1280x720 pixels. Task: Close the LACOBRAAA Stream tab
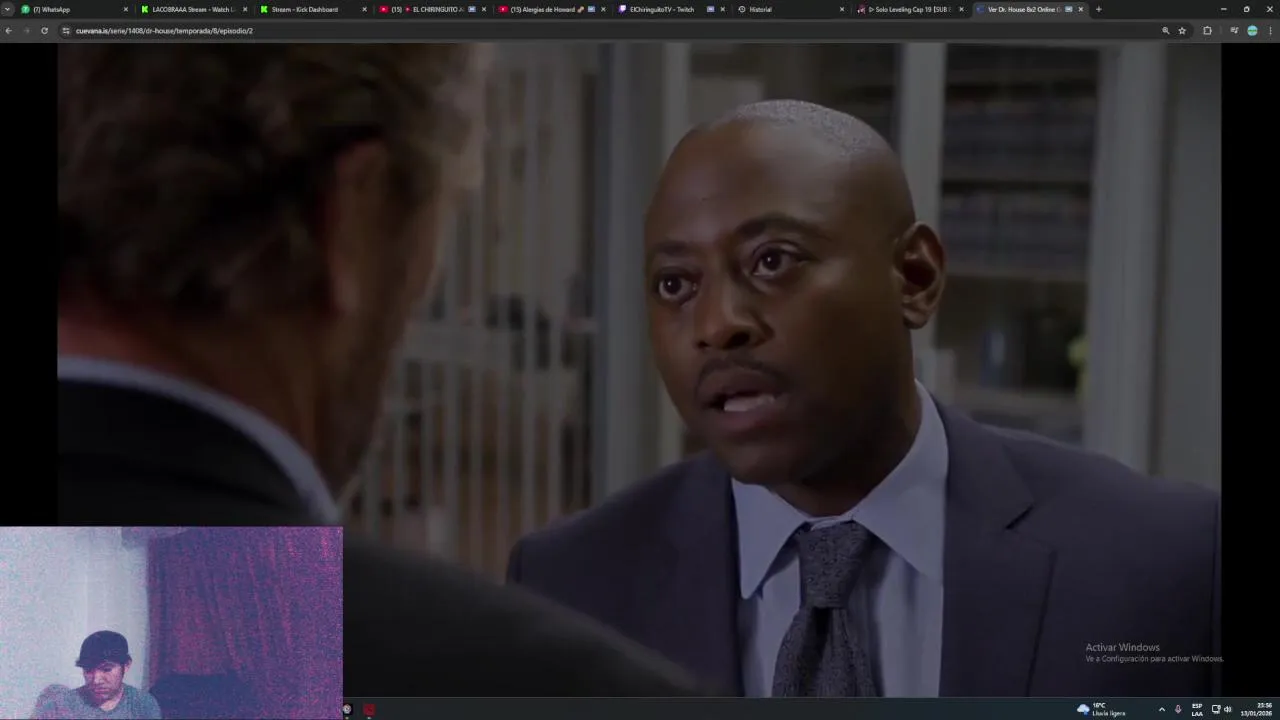click(x=245, y=9)
